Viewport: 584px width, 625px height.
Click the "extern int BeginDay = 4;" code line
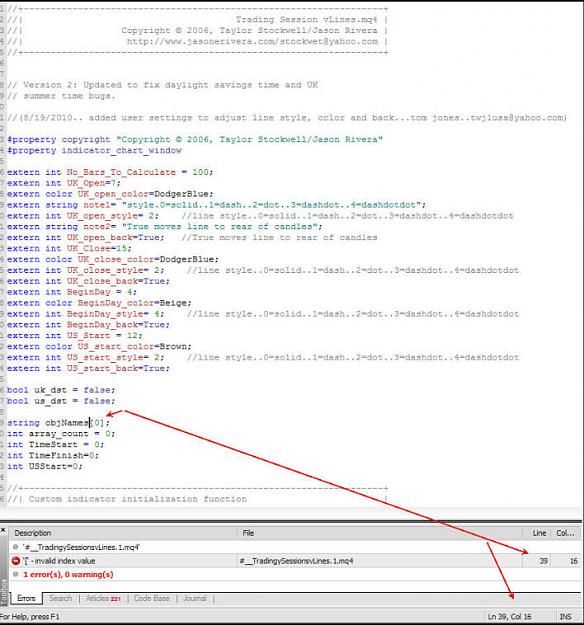(72, 292)
